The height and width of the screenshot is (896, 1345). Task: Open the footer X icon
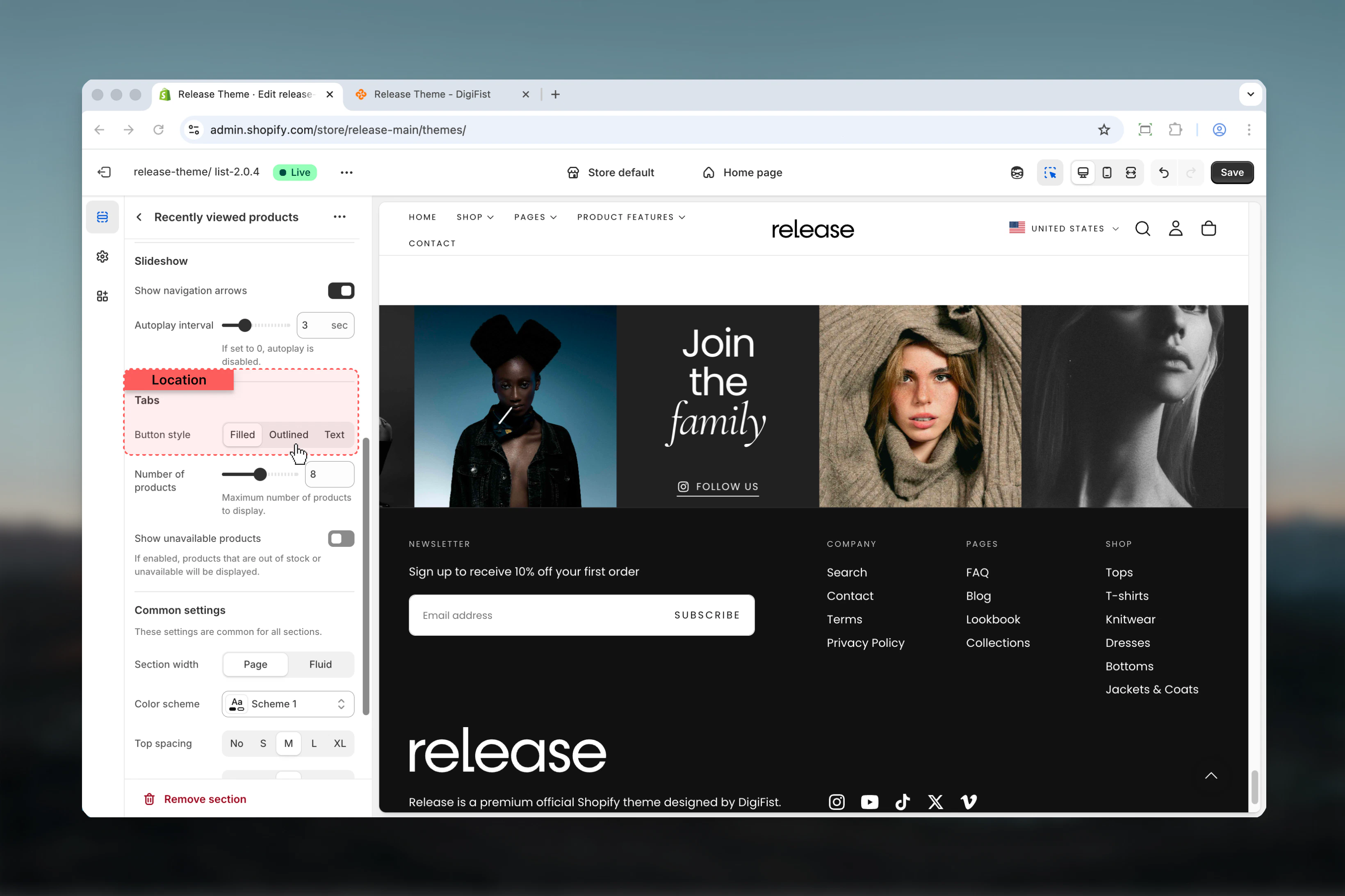pos(936,802)
